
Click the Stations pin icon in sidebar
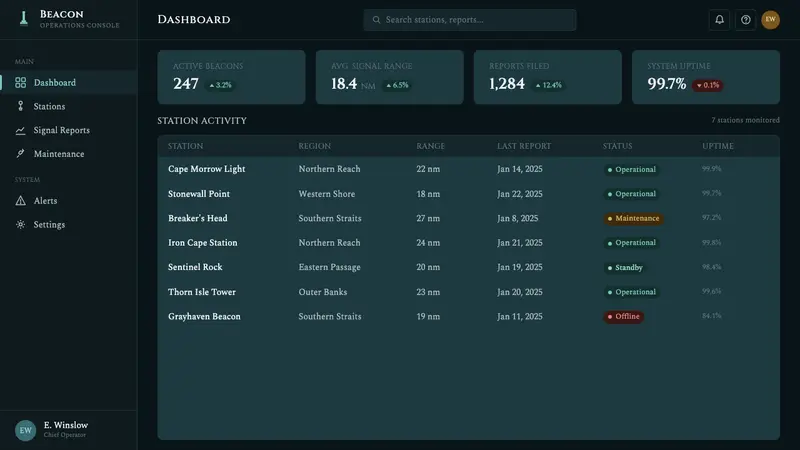click(x=20, y=106)
